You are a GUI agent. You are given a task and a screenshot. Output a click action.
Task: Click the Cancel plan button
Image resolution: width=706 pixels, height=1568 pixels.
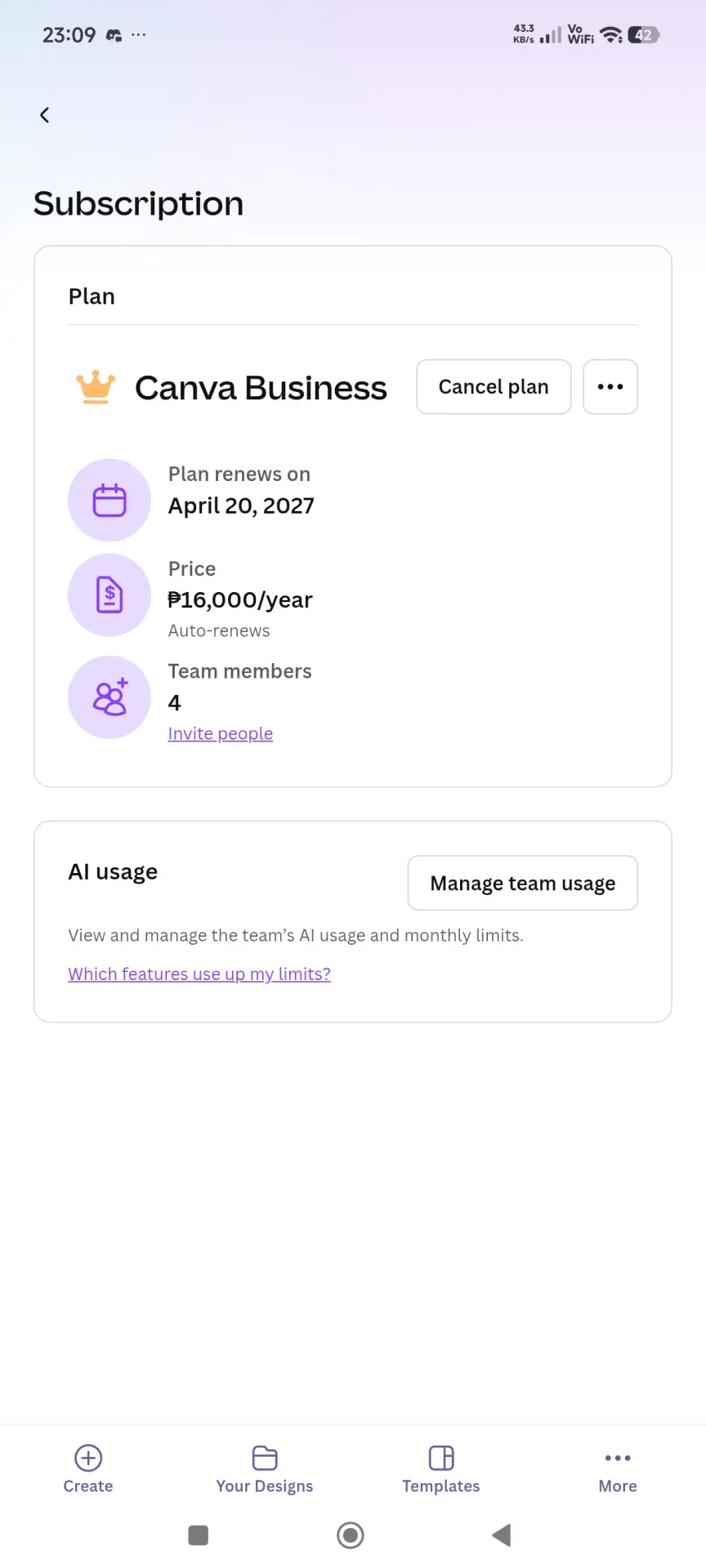tap(494, 387)
